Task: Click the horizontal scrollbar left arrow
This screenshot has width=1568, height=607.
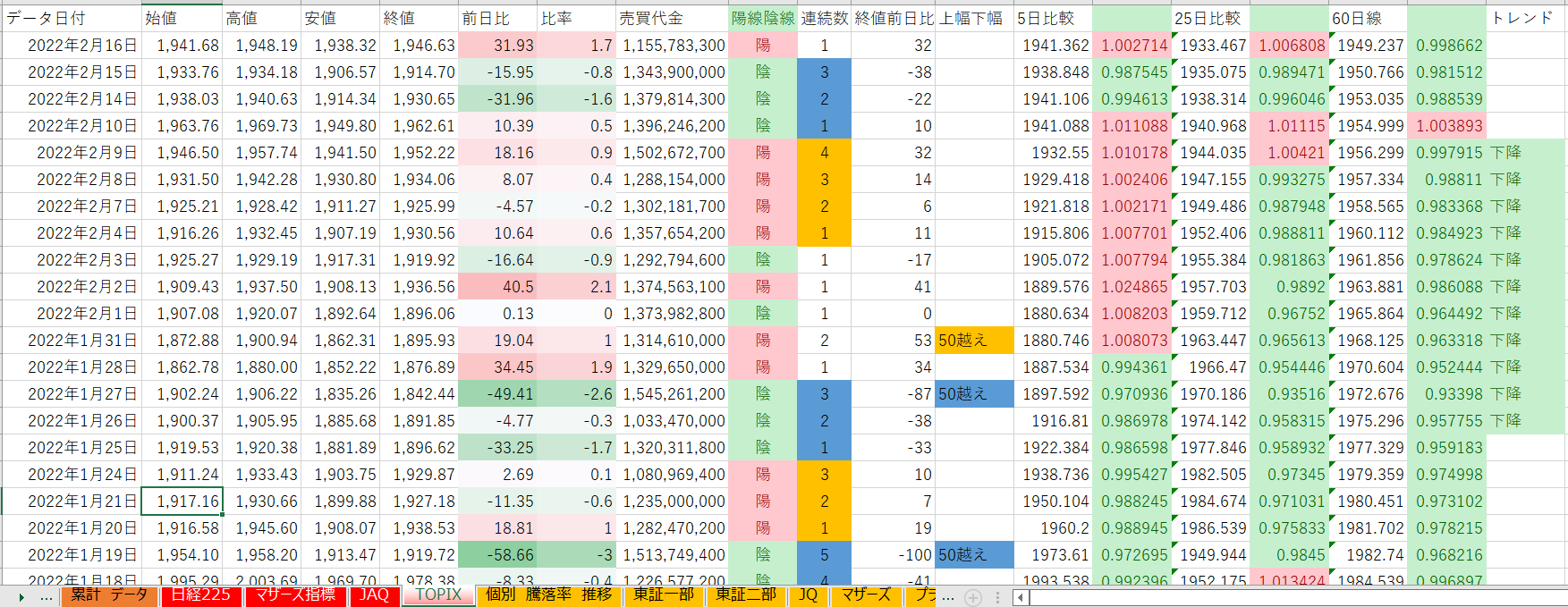Action: coord(1021,596)
